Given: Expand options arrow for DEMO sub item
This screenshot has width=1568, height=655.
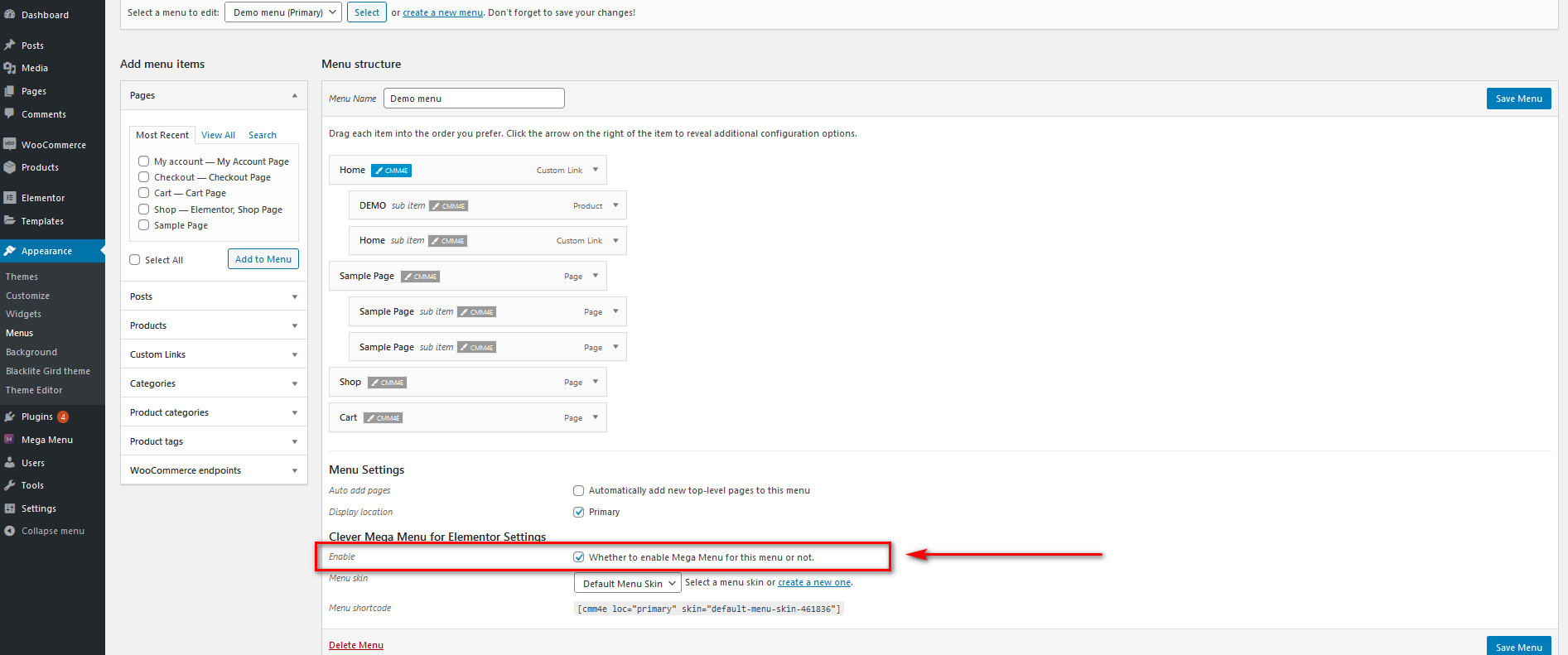Looking at the screenshot, I should point(615,205).
